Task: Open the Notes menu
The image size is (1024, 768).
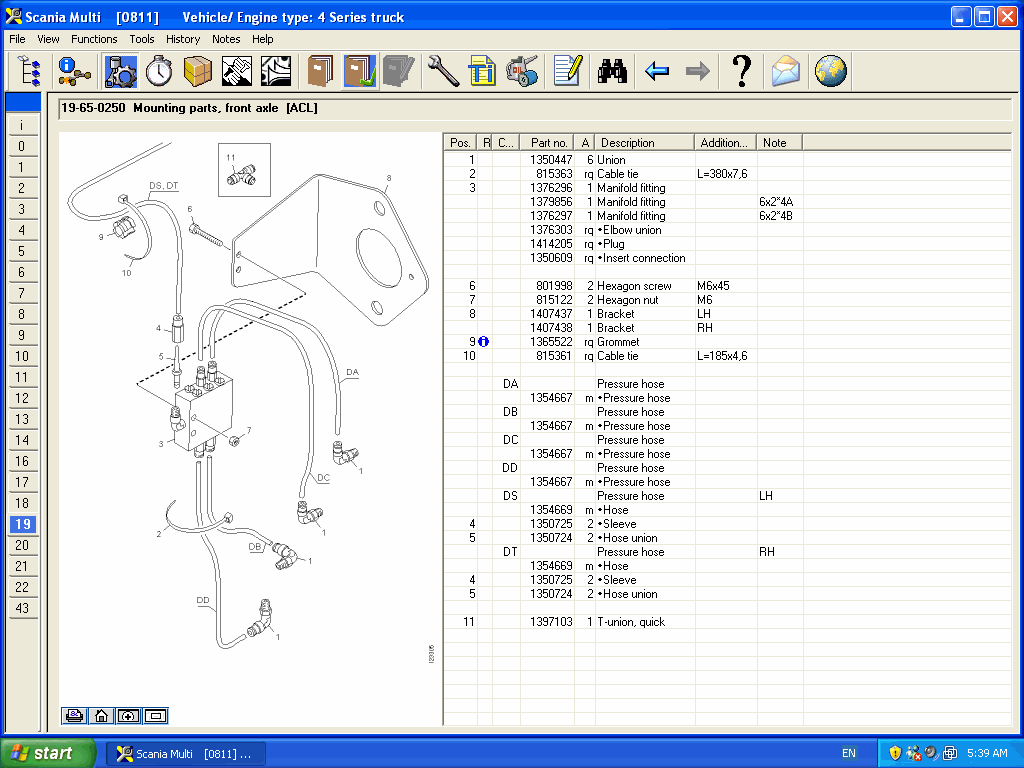Action: (x=226, y=39)
